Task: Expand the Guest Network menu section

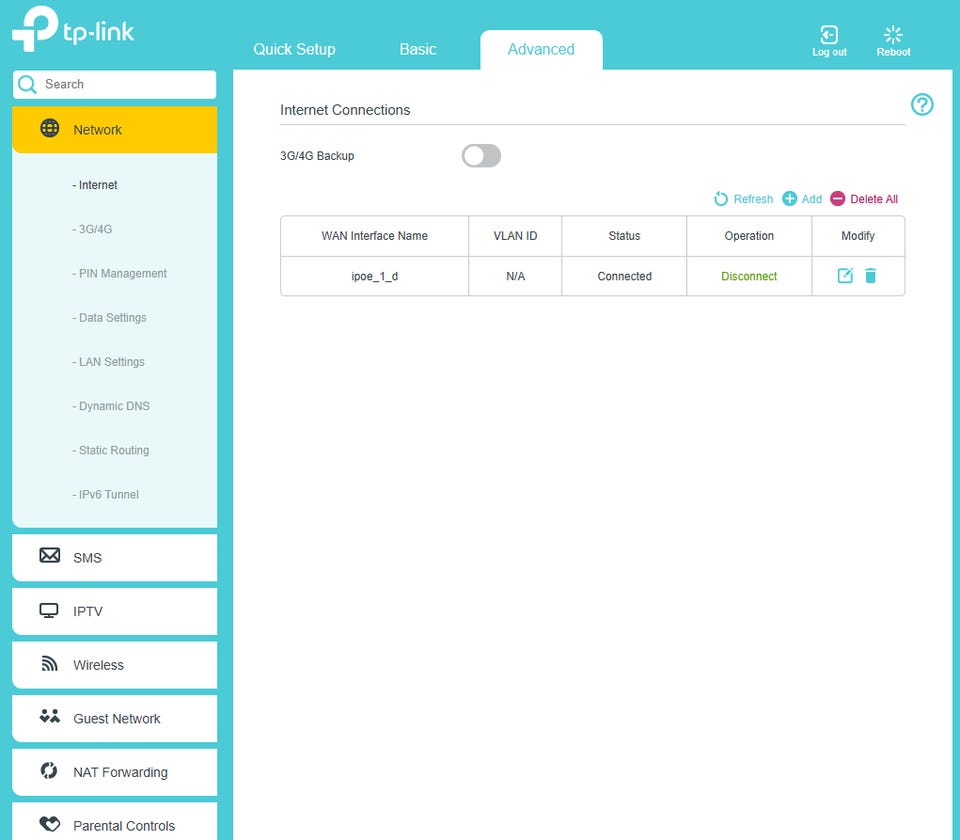Action: (114, 718)
